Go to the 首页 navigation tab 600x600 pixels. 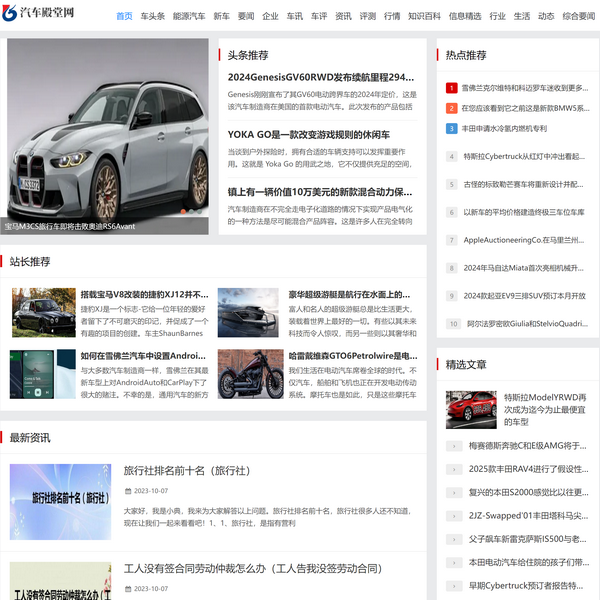[124, 16]
